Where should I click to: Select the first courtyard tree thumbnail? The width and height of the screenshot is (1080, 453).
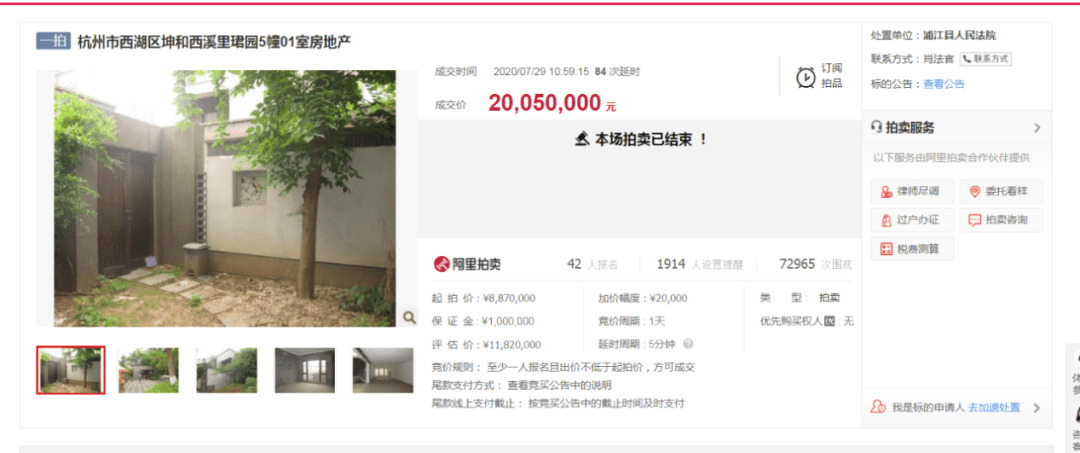(x=70, y=370)
